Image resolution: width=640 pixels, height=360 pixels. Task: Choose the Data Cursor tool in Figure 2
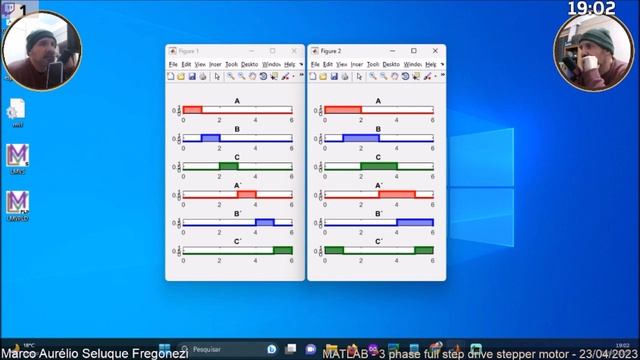(416, 76)
